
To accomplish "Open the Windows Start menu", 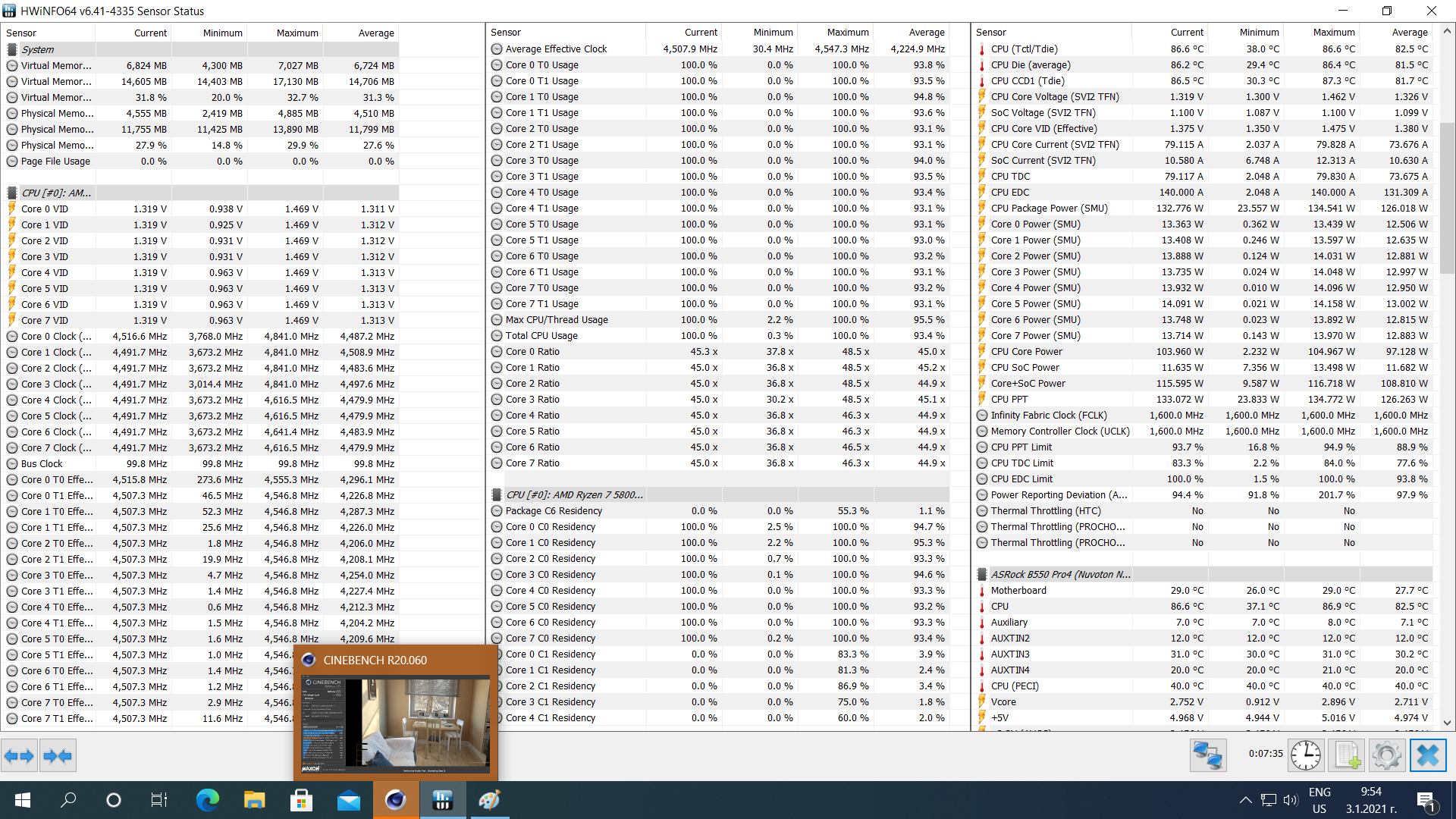I will [x=23, y=800].
